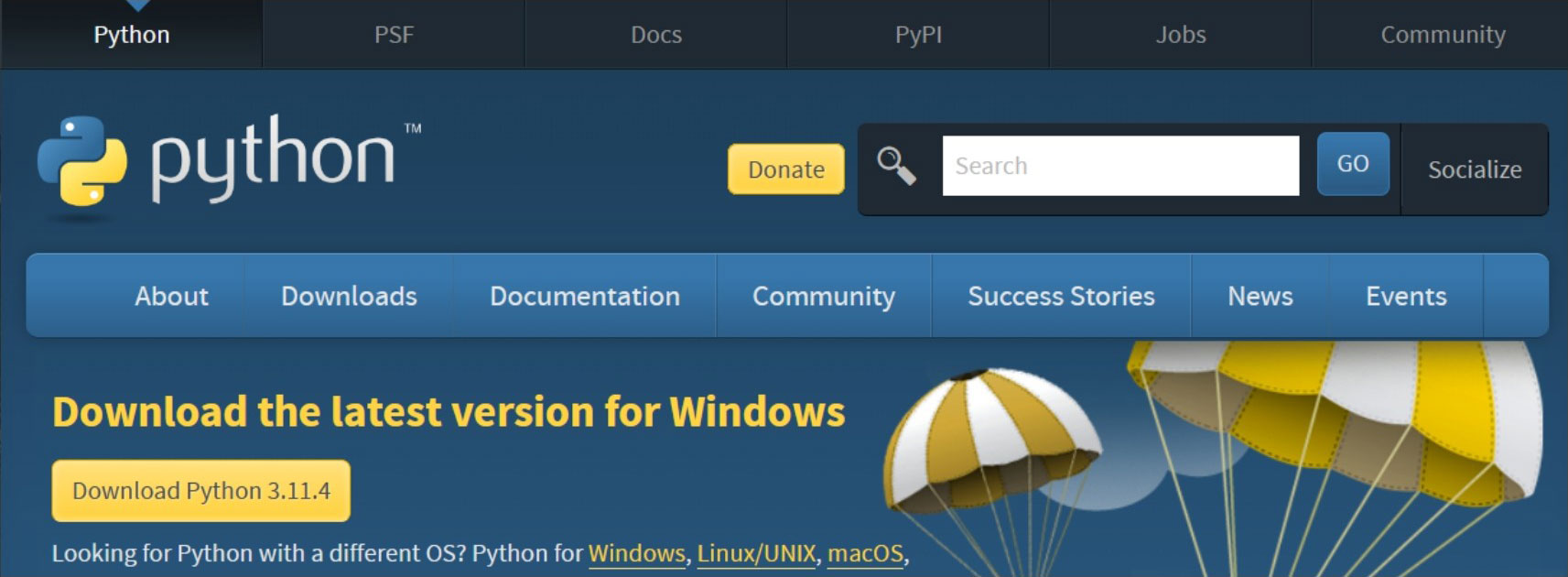Screen dimensions: 1568x577
Task: Click the Python logo icon
Action: [81, 161]
